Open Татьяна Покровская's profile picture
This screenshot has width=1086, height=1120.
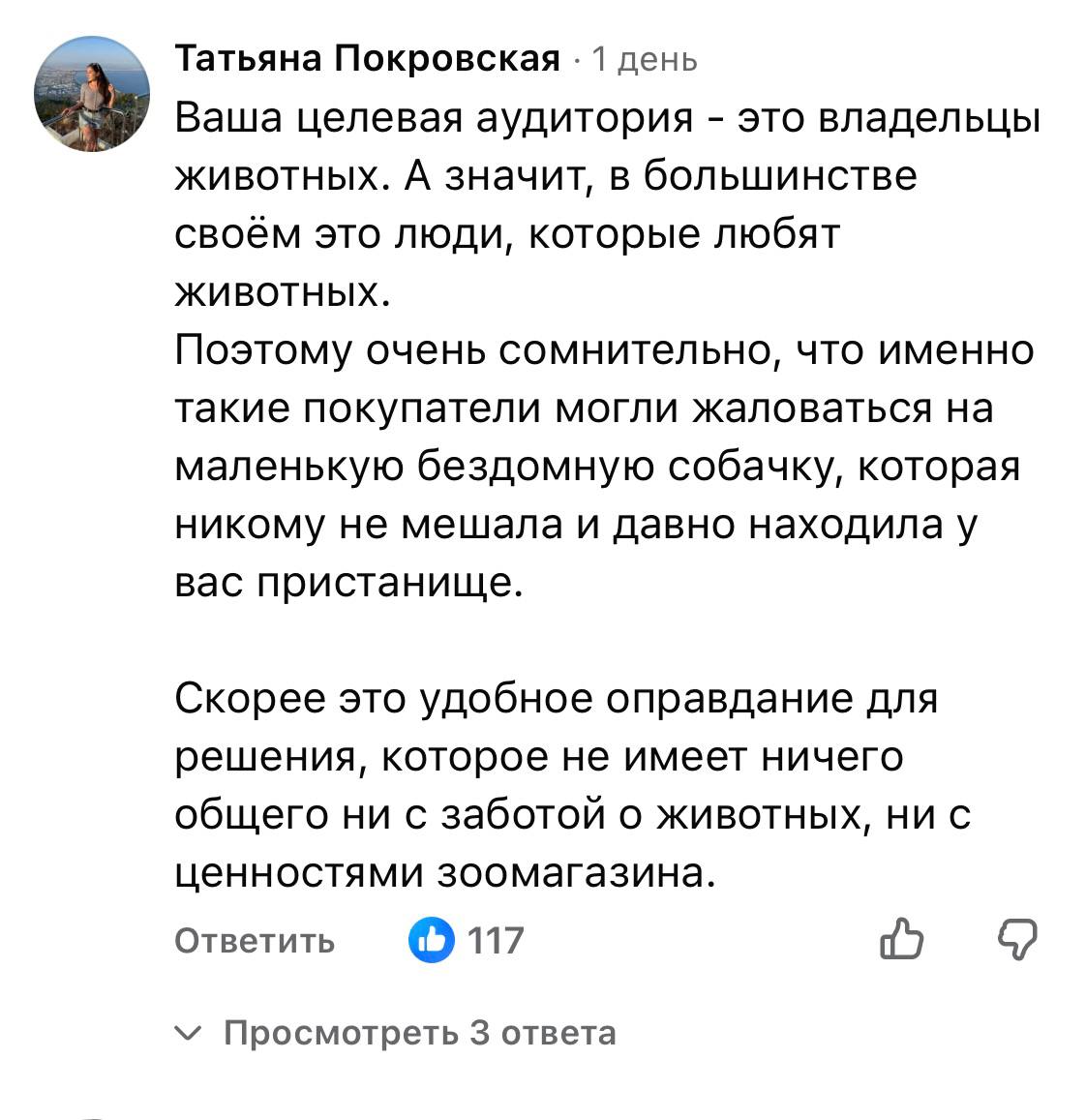click(93, 95)
